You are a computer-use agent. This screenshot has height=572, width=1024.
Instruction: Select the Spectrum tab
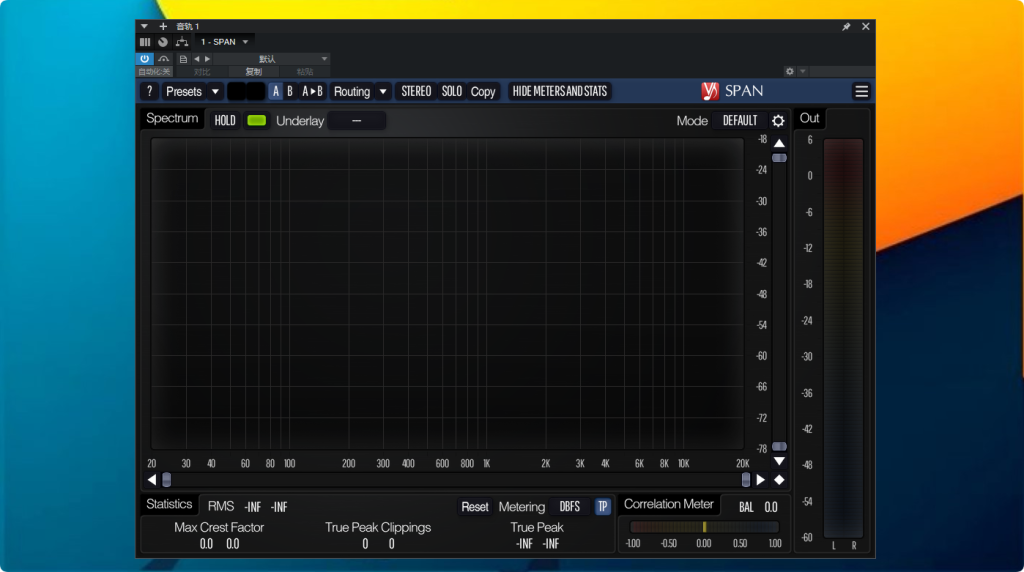tap(172, 118)
